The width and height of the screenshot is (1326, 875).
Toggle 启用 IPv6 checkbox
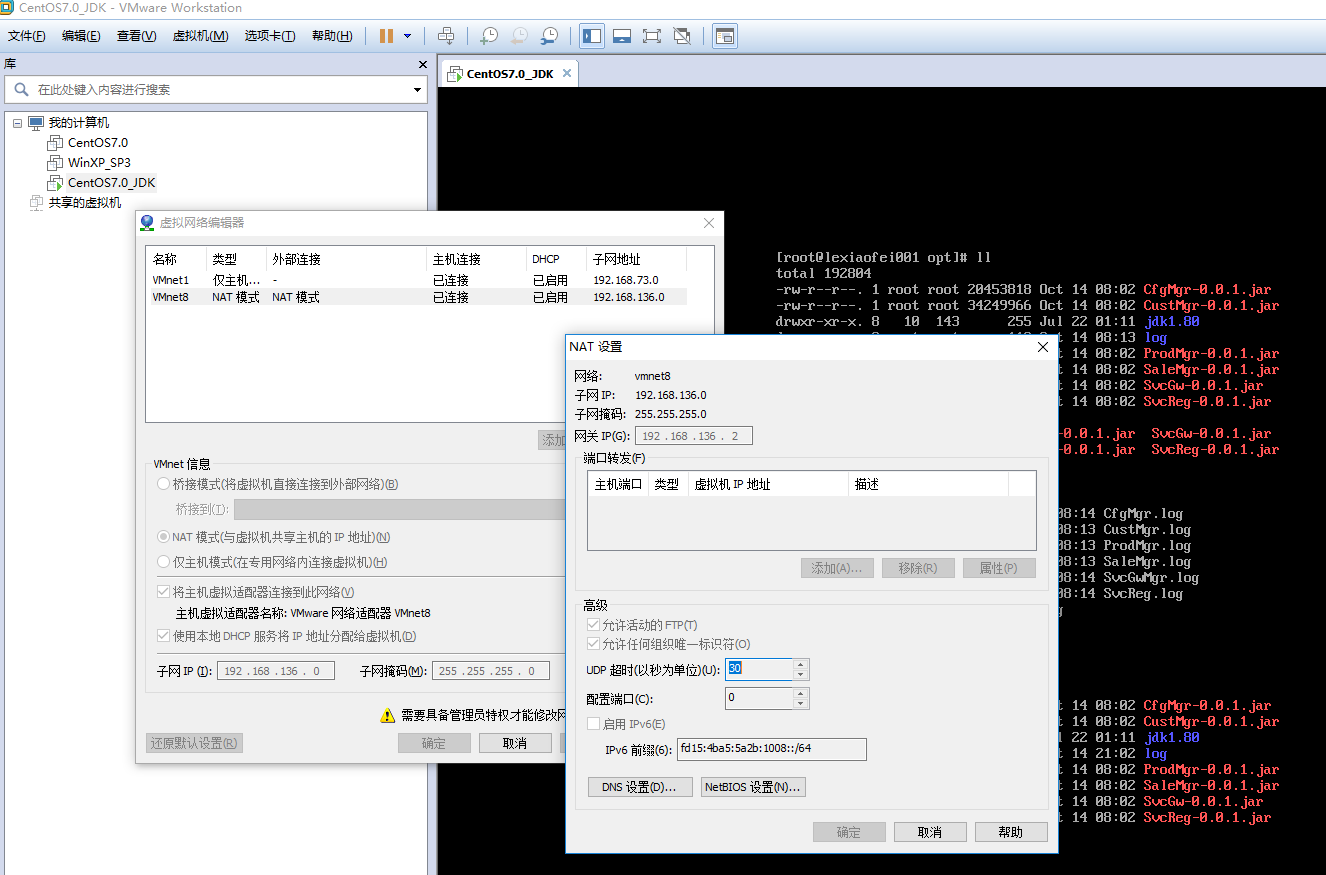click(594, 724)
